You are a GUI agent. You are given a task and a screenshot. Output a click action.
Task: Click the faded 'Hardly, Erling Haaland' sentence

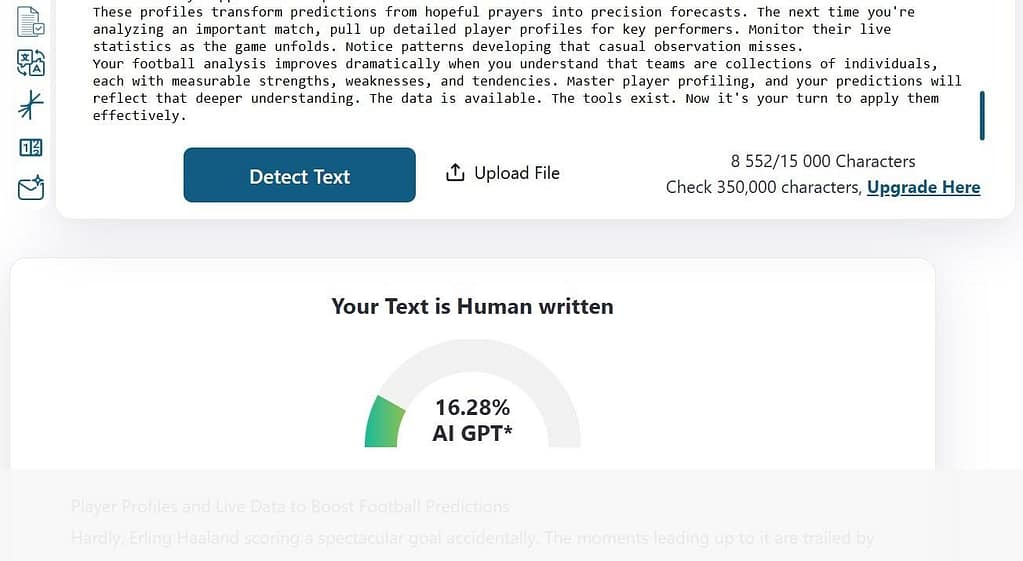point(472,538)
